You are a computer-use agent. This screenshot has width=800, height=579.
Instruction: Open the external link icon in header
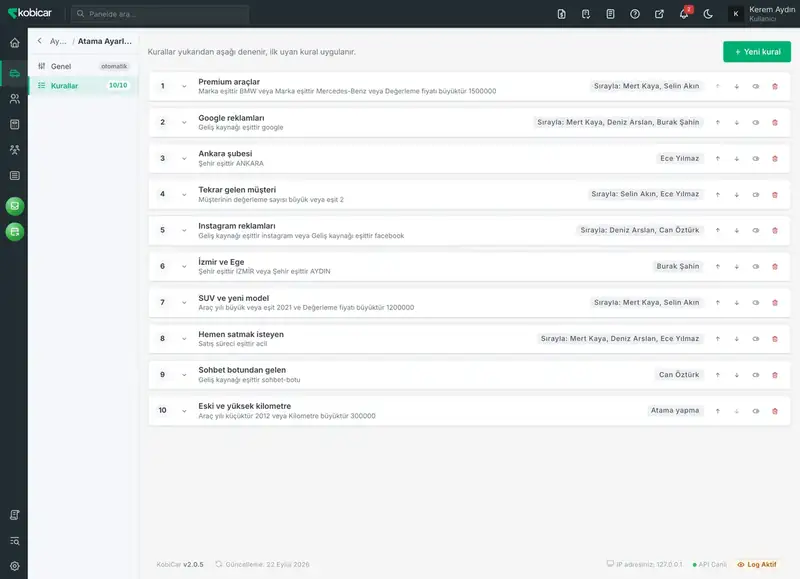tap(659, 14)
